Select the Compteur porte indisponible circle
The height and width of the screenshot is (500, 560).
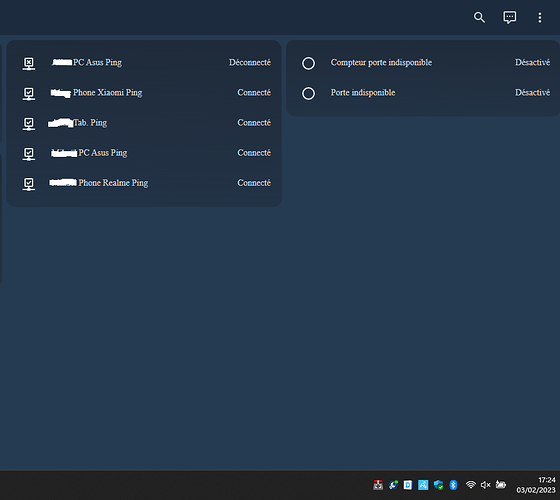point(308,63)
